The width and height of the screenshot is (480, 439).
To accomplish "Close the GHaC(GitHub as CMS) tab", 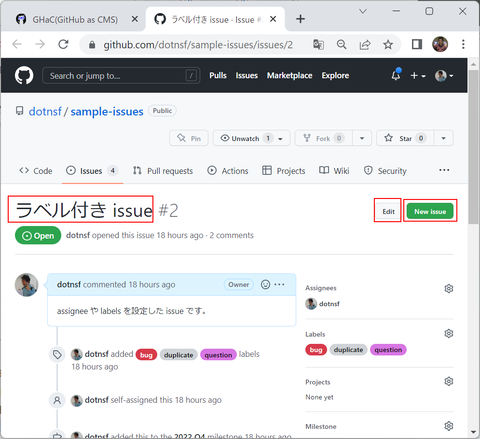I will coord(135,19).
